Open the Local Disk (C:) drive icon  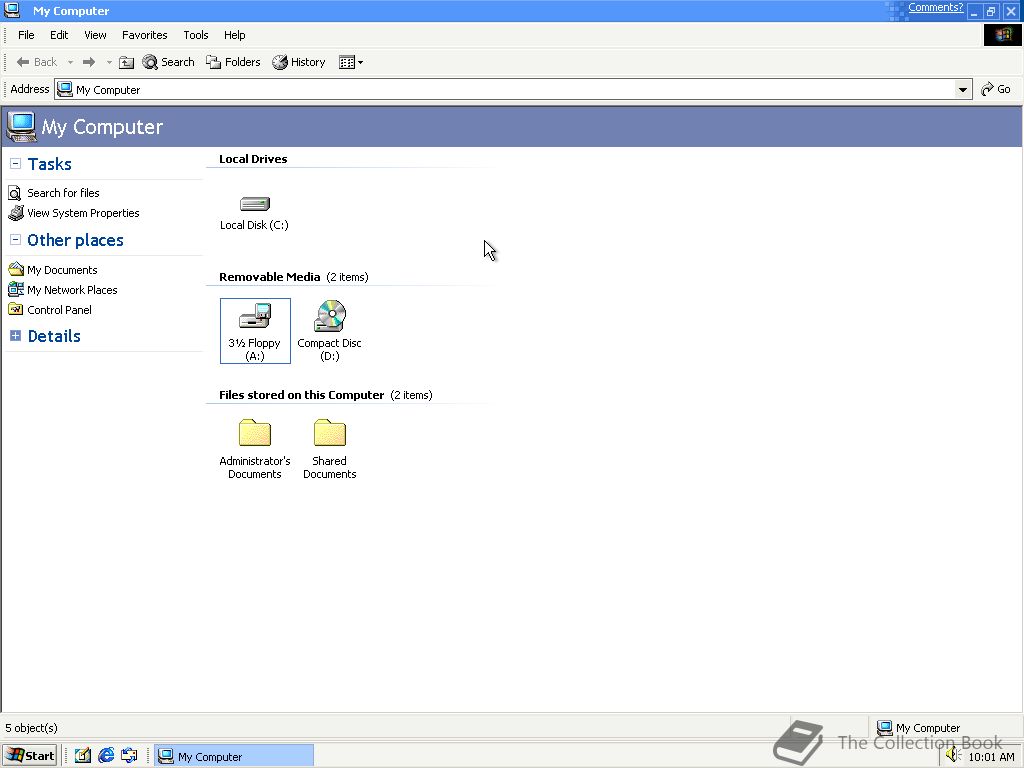tap(254, 204)
